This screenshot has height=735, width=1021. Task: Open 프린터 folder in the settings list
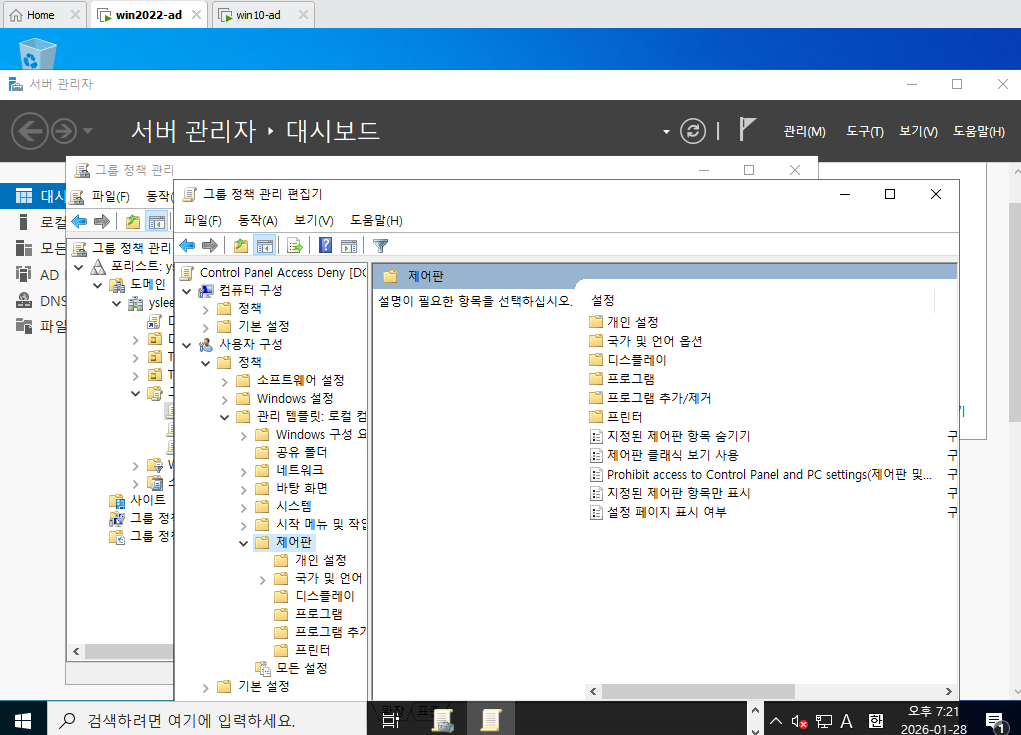coord(615,416)
